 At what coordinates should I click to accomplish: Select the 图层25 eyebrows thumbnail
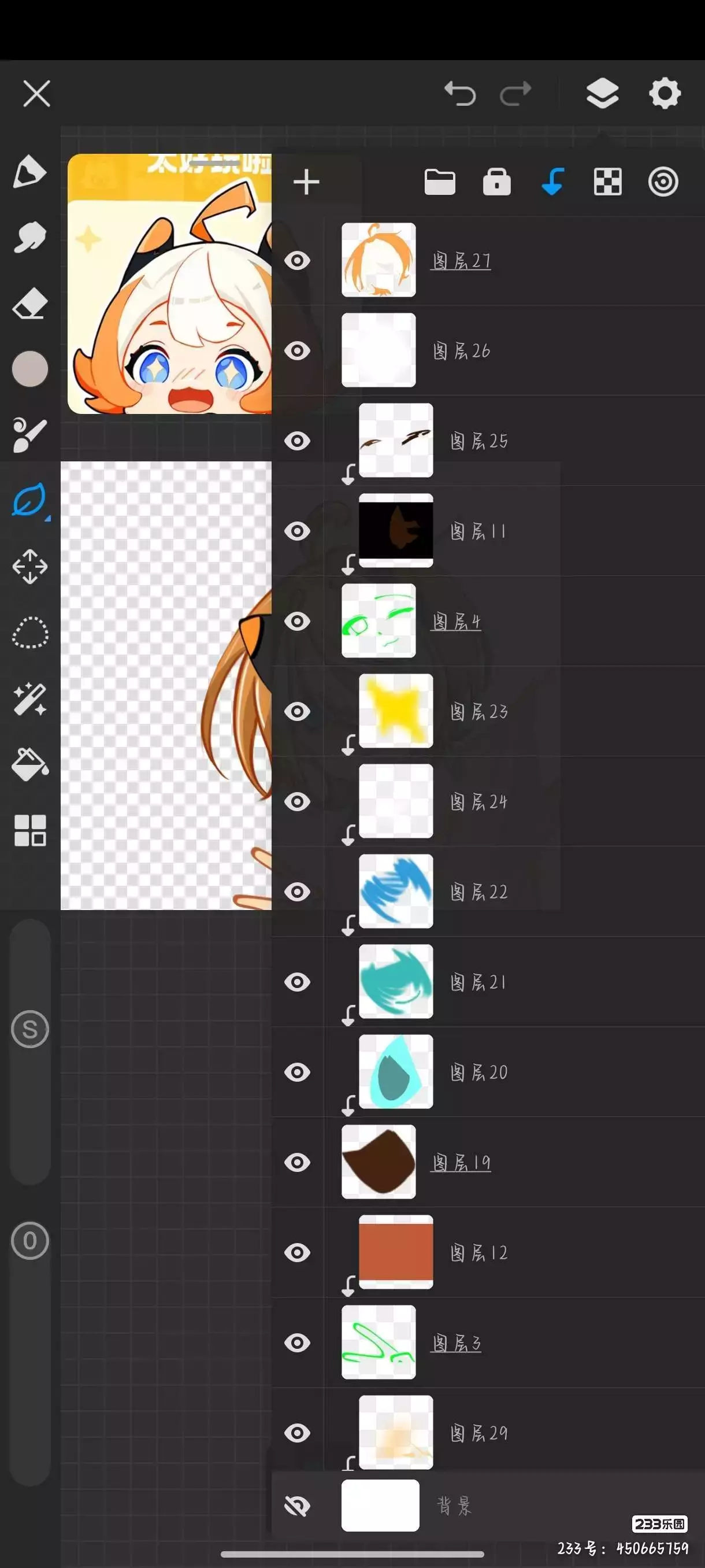[x=396, y=440]
